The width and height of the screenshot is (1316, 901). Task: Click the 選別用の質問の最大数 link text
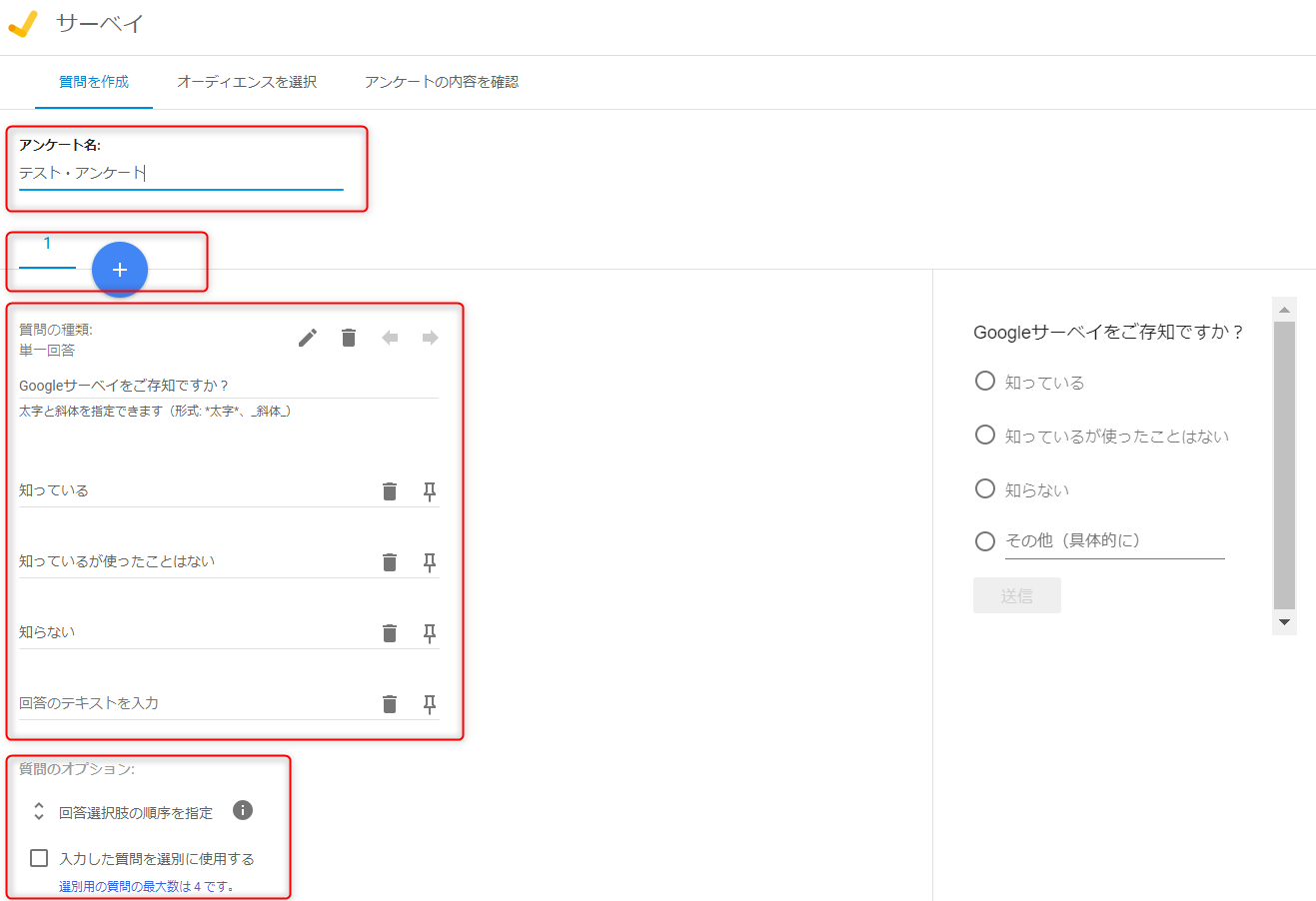[x=146, y=886]
